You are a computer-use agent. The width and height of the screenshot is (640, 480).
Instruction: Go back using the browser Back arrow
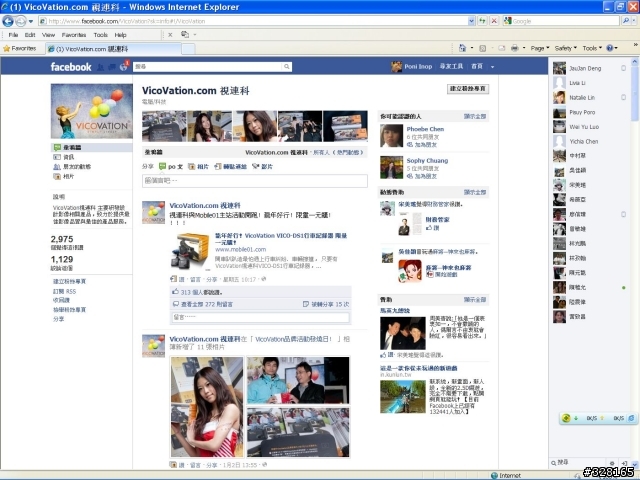(x=8, y=21)
